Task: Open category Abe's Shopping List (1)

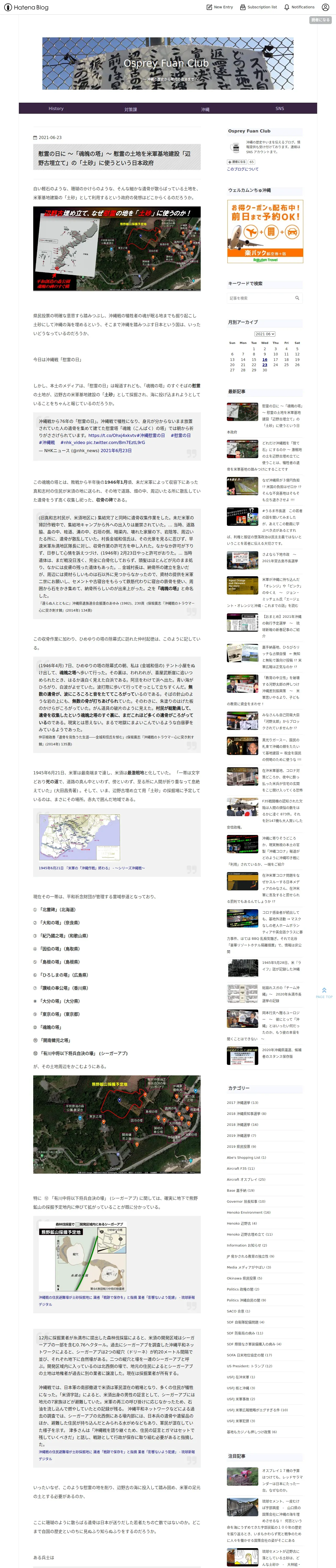Action: click(246, 1157)
